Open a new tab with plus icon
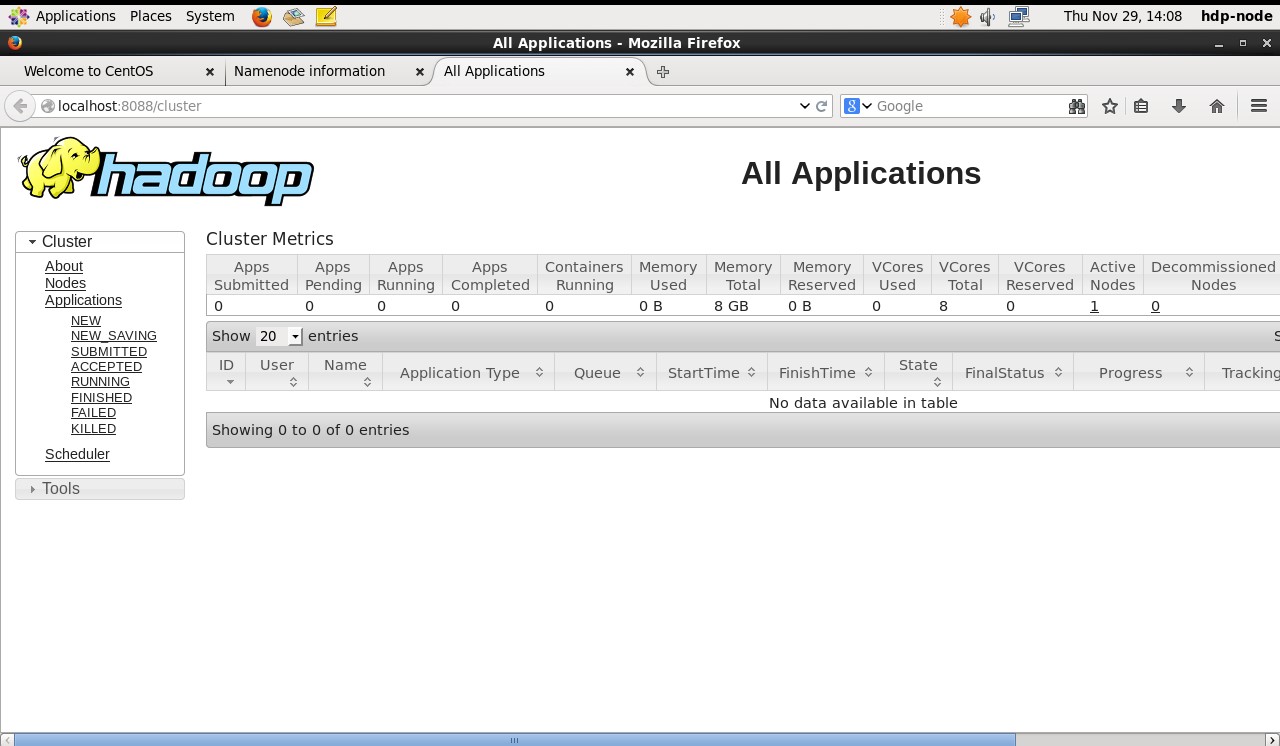This screenshot has height=746, width=1280. [x=662, y=72]
